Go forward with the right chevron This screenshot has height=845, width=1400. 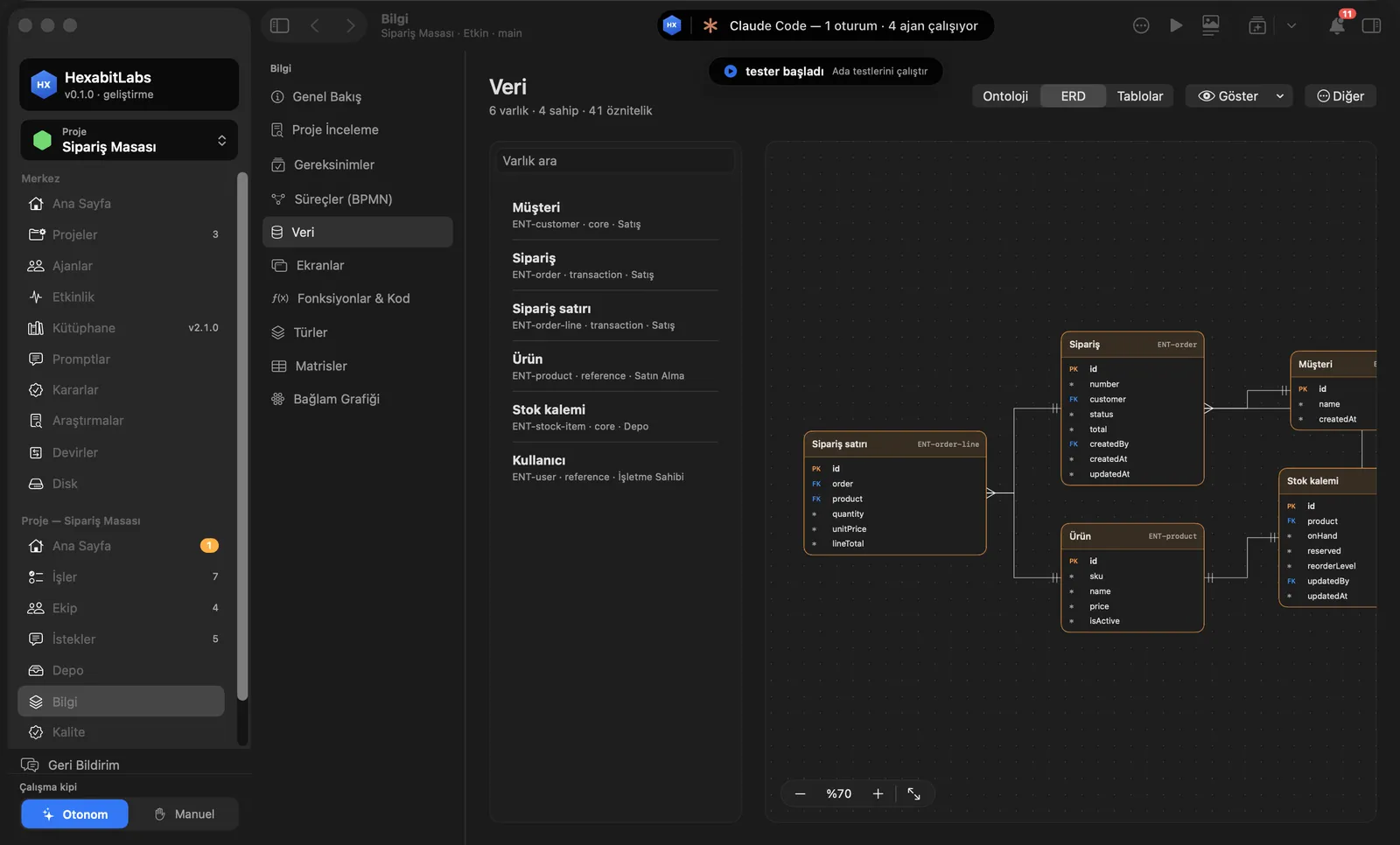click(x=350, y=26)
